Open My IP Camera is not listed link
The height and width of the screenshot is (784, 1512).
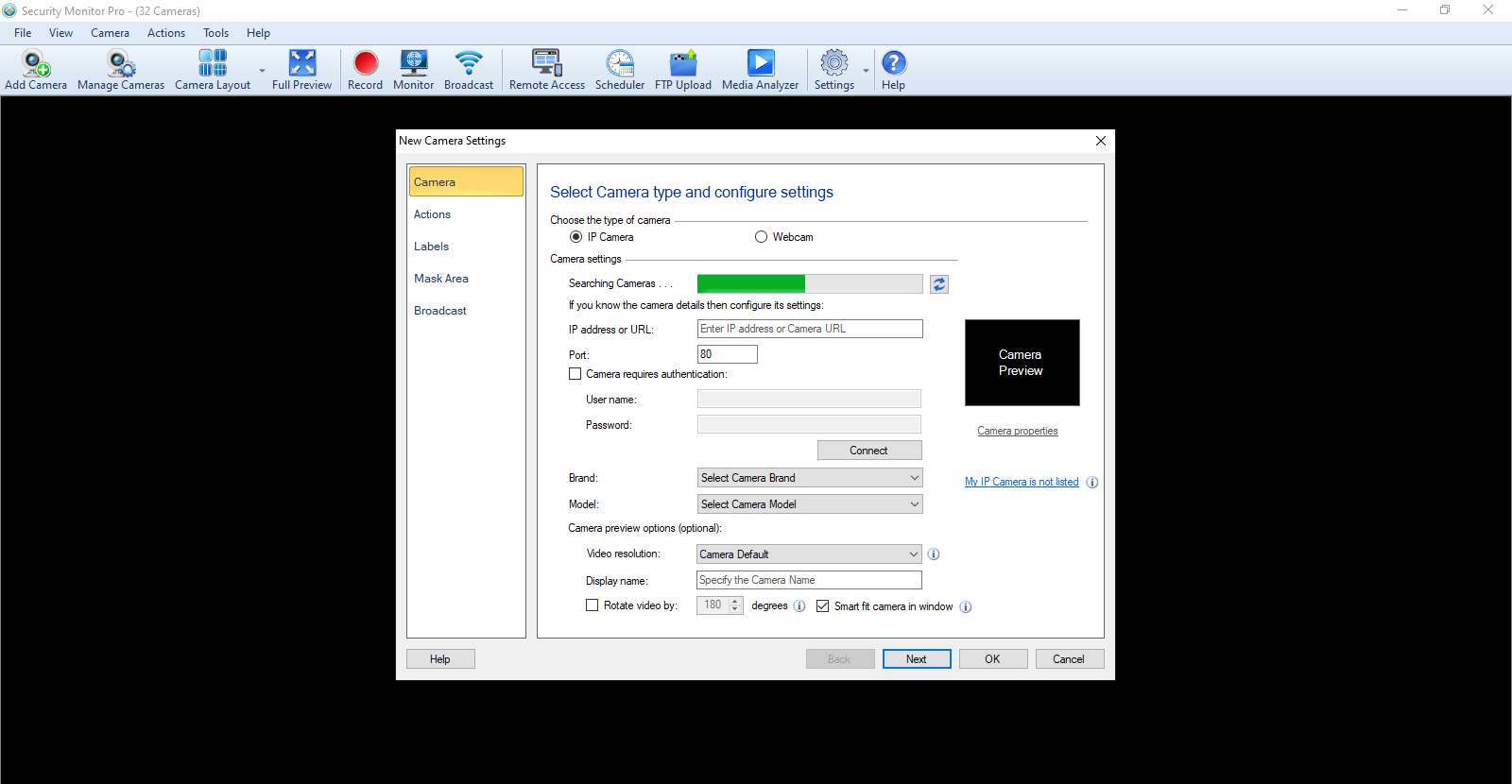[x=1022, y=482]
